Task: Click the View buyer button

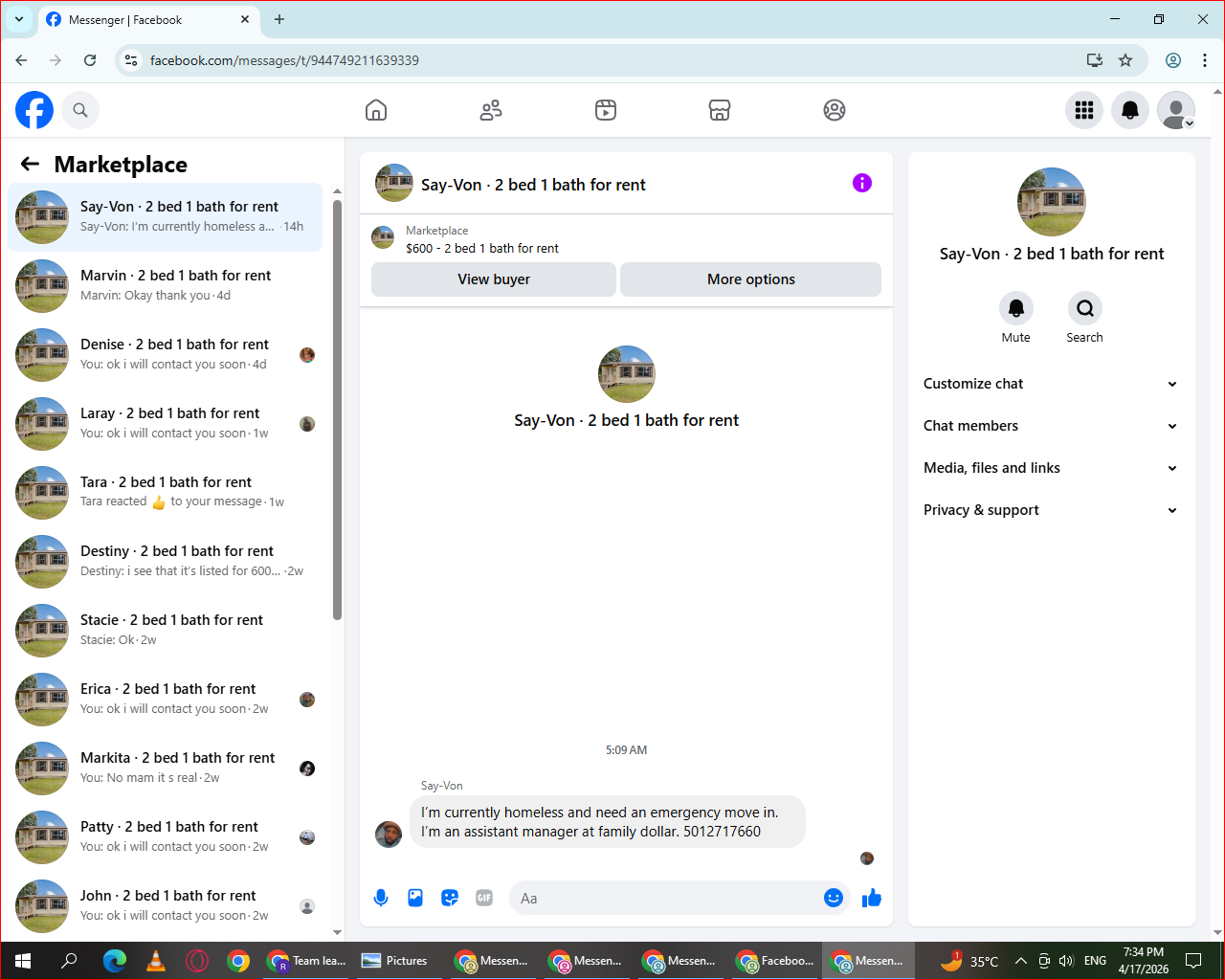Action: [494, 279]
